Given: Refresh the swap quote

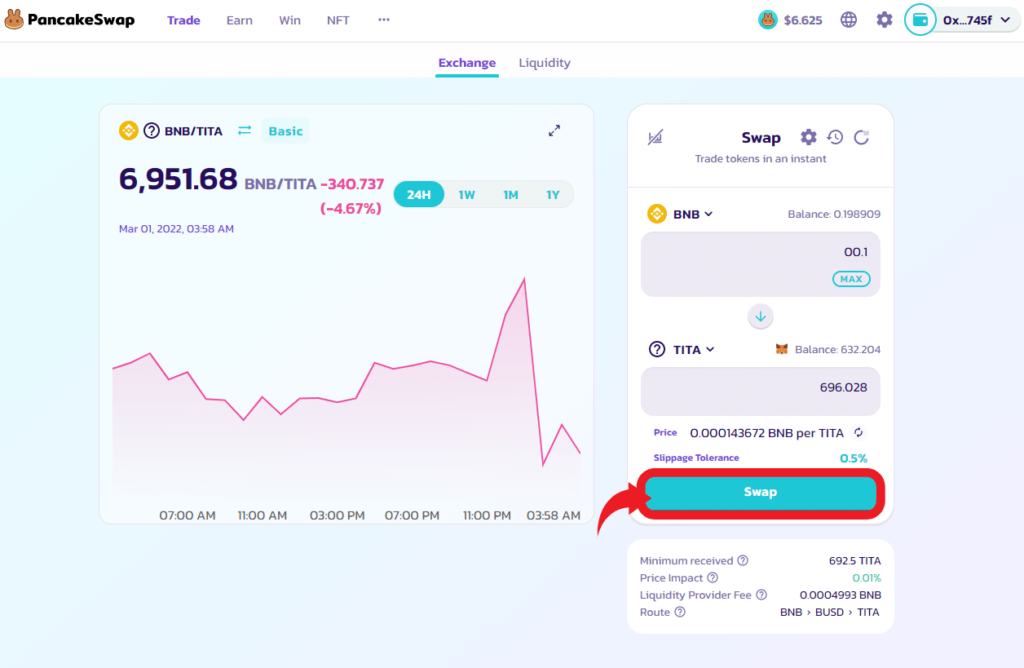Looking at the screenshot, I should coord(861,137).
